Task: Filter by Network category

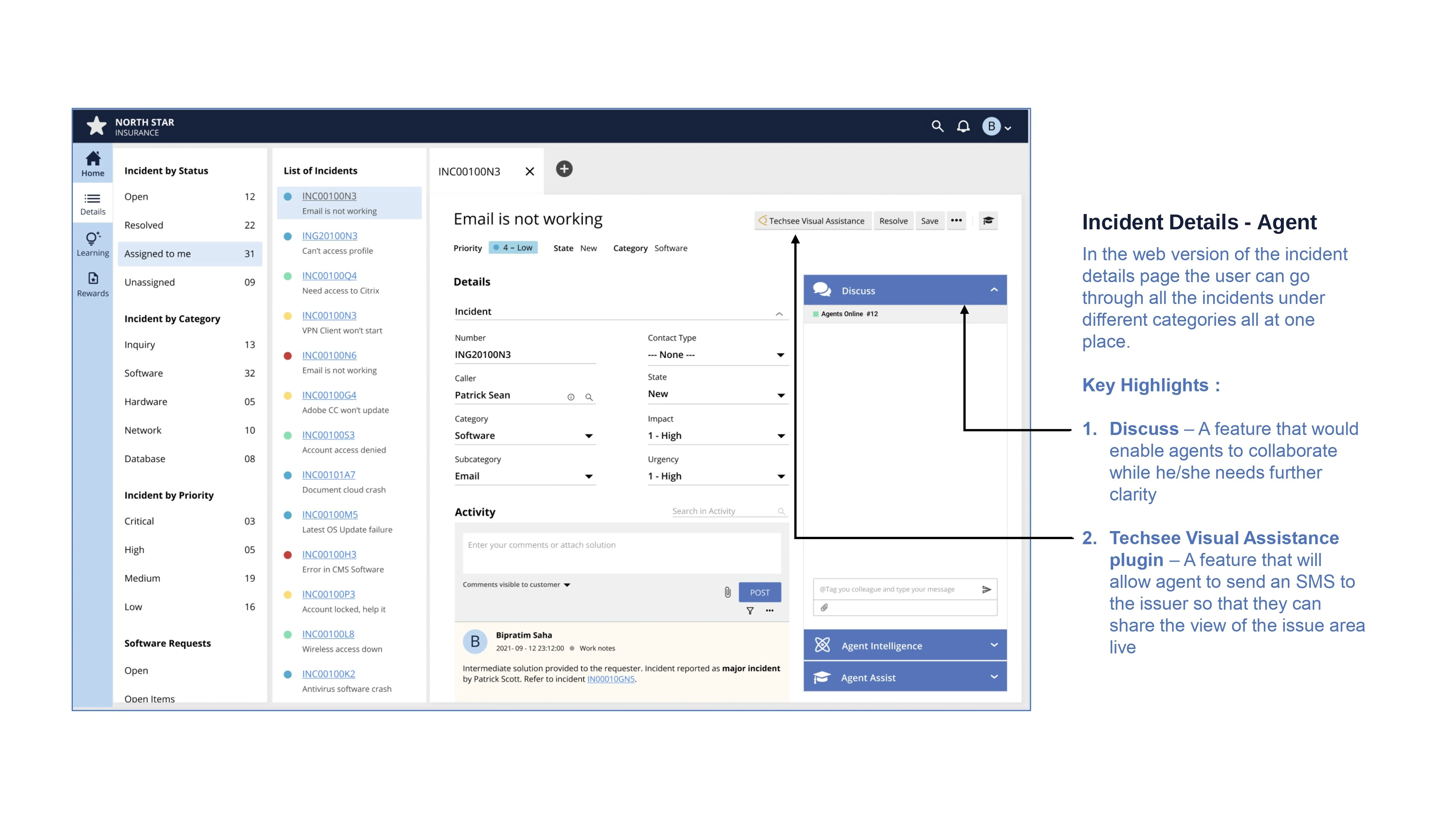Action: [x=190, y=430]
